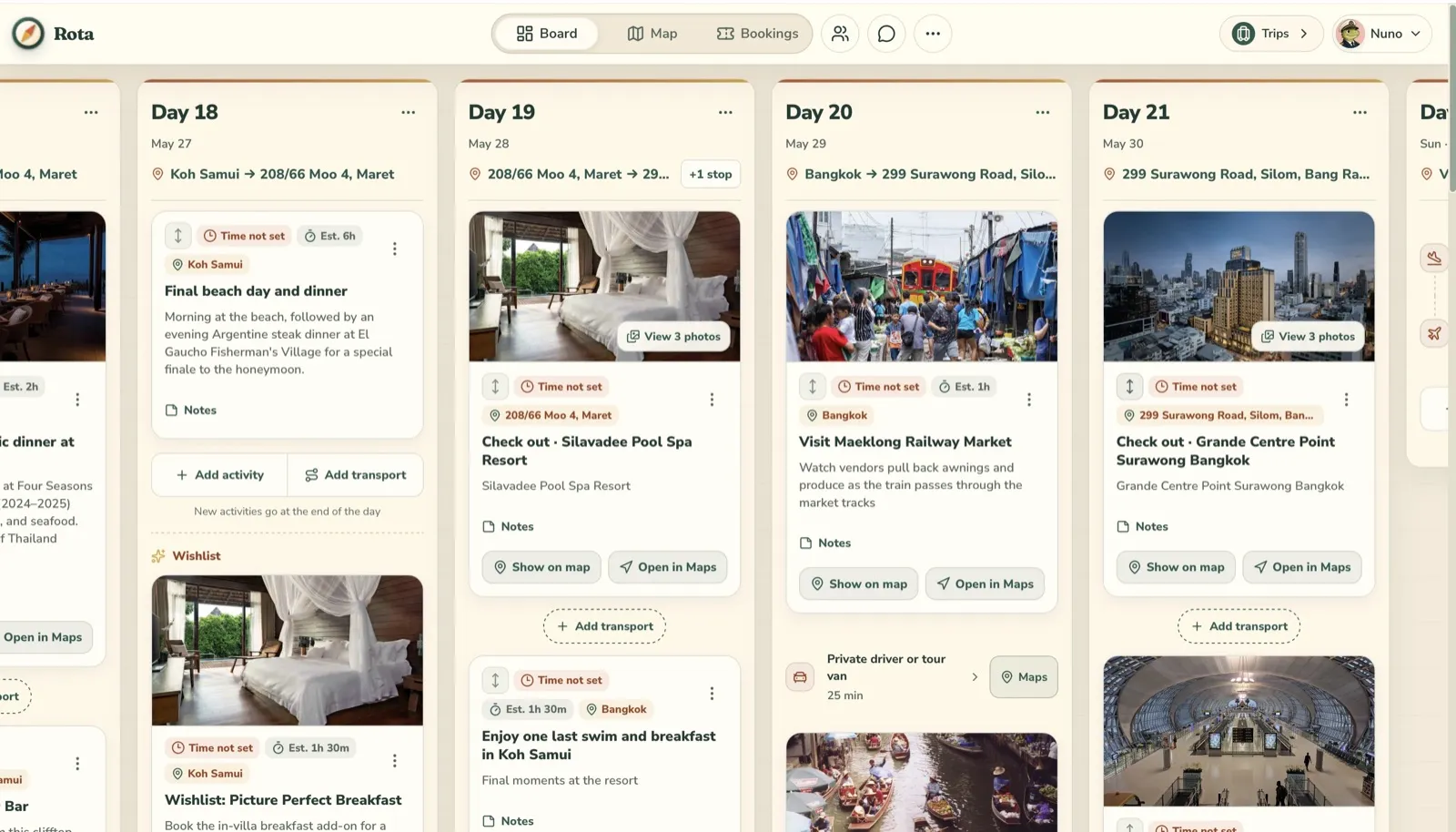Viewport: 1456px width, 832px height.
Task: Open menu for Check out Silavadee card
Action: (712, 400)
